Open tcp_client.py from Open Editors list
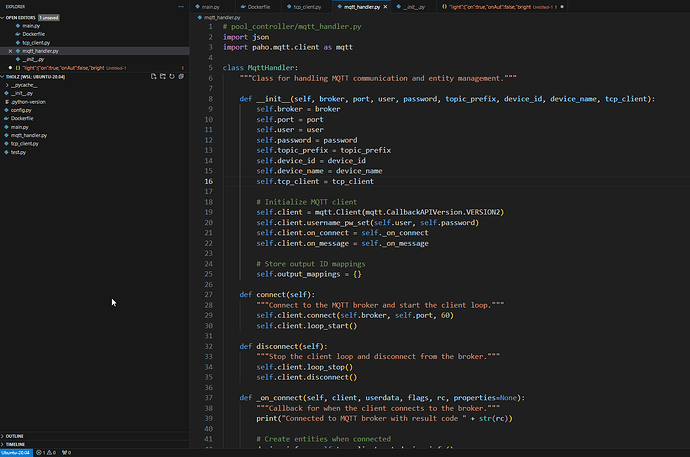This screenshot has width=690, height=457. point(36,43)
